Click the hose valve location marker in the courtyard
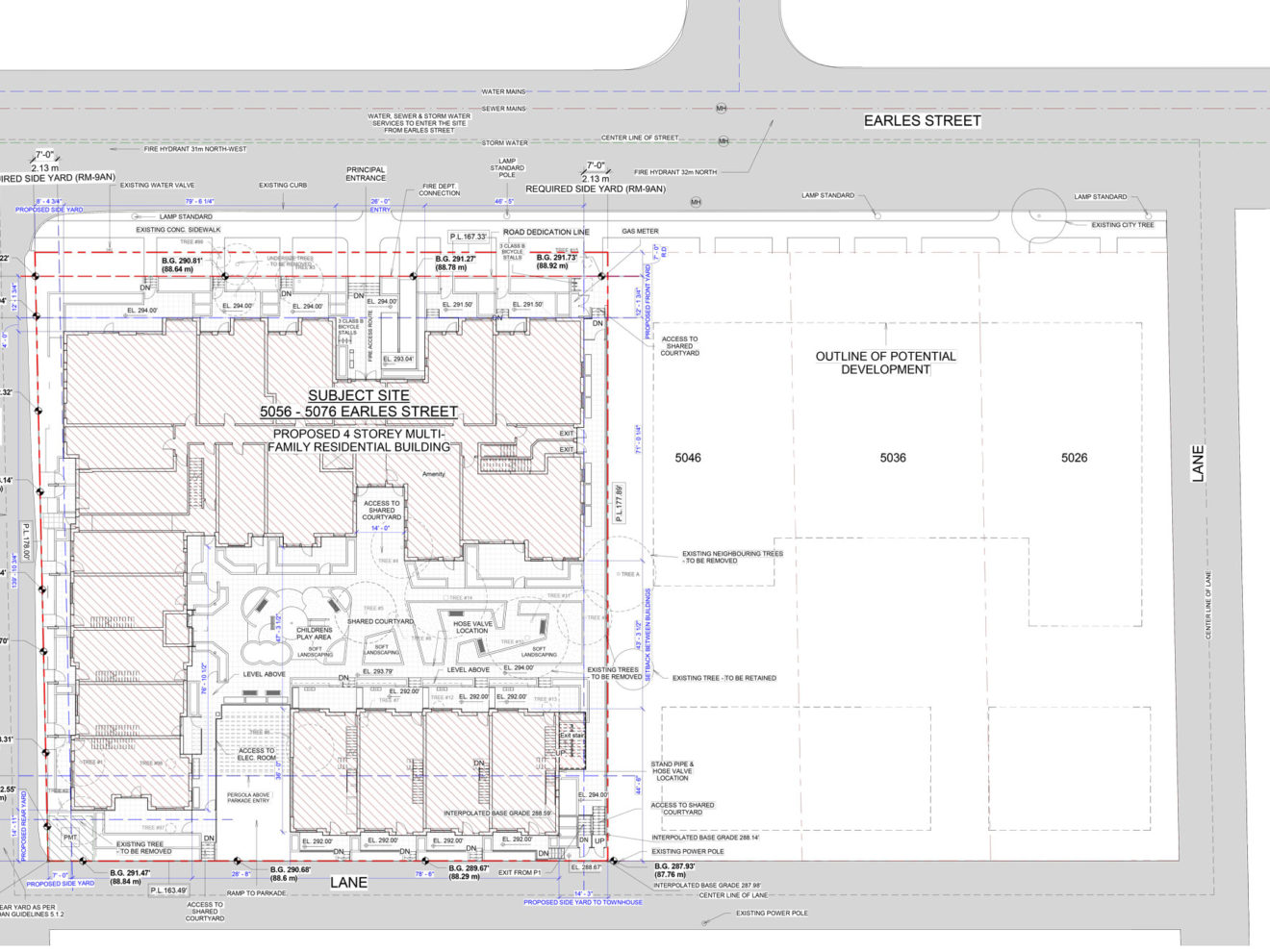The width and height of the screenshot is (1270, 952). point(472,627)
